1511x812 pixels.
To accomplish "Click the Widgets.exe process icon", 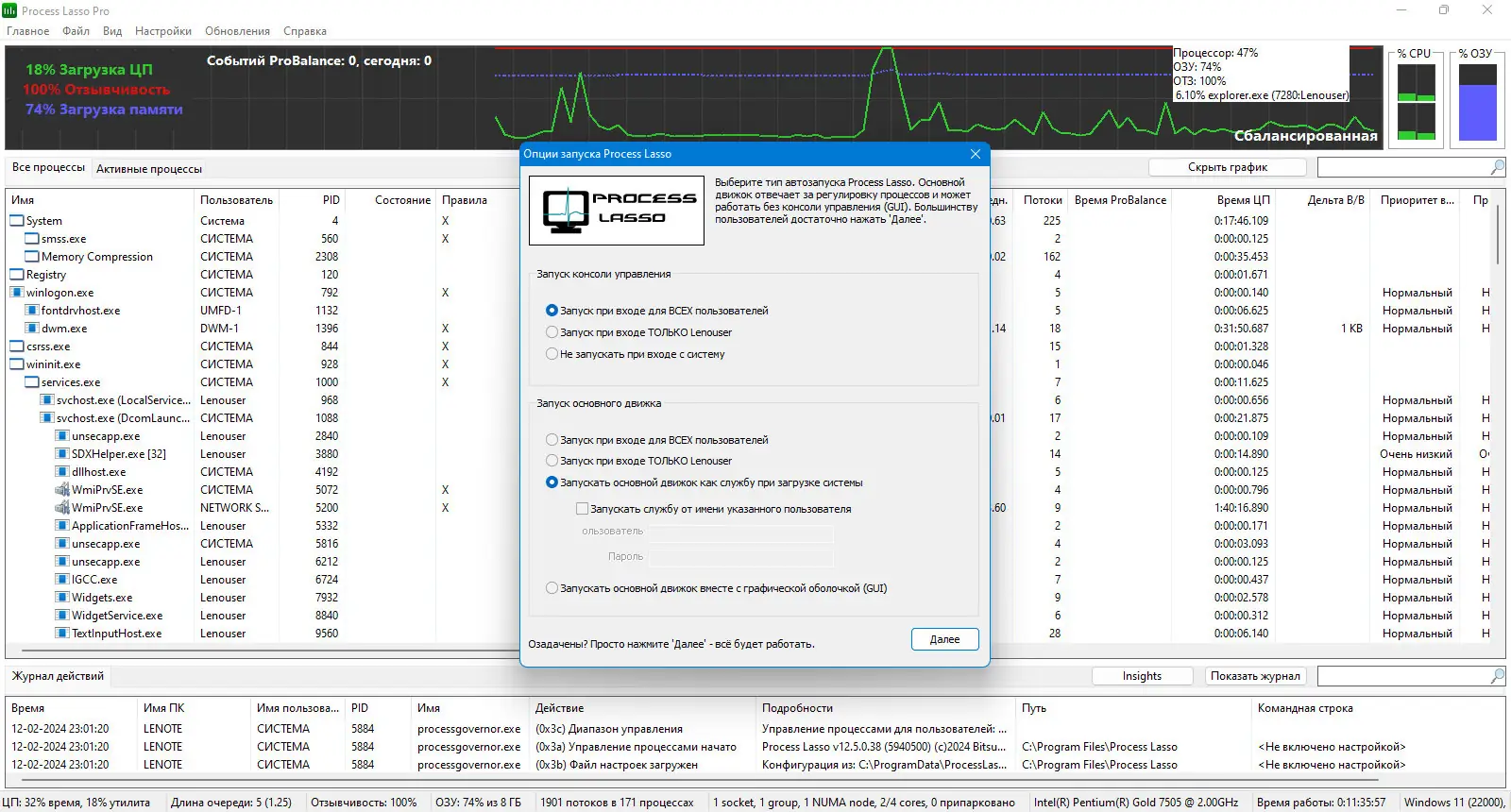I will 62,598.
